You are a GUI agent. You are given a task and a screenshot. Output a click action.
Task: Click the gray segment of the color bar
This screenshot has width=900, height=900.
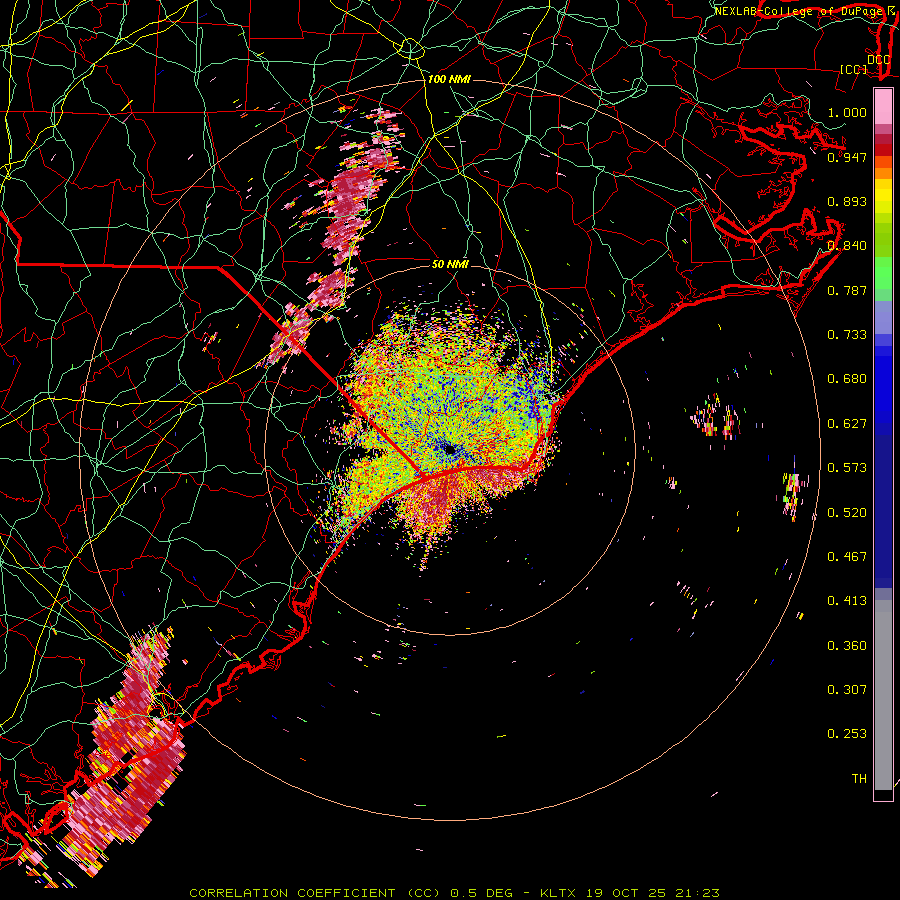[x=883, y=695]
